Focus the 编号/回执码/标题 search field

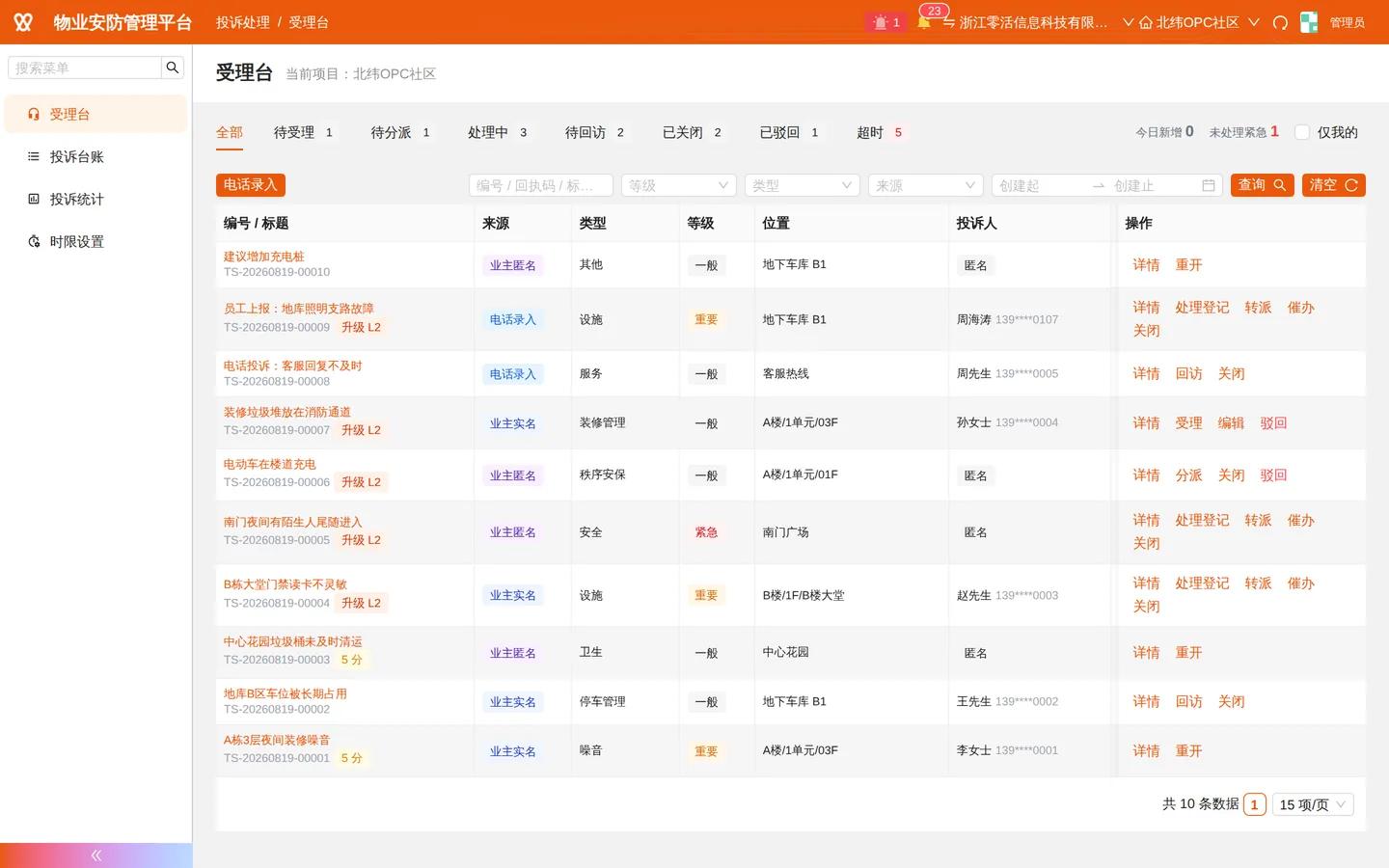pos(541,185)
